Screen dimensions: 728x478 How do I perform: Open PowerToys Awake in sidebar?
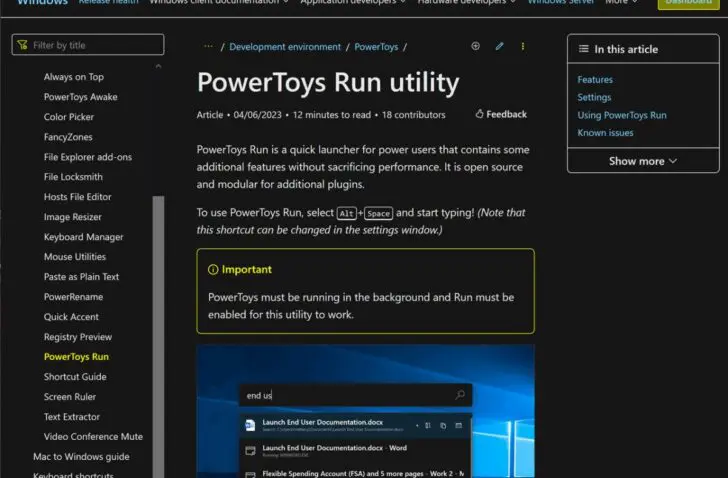pyautogui.click(x=80, y=97)
